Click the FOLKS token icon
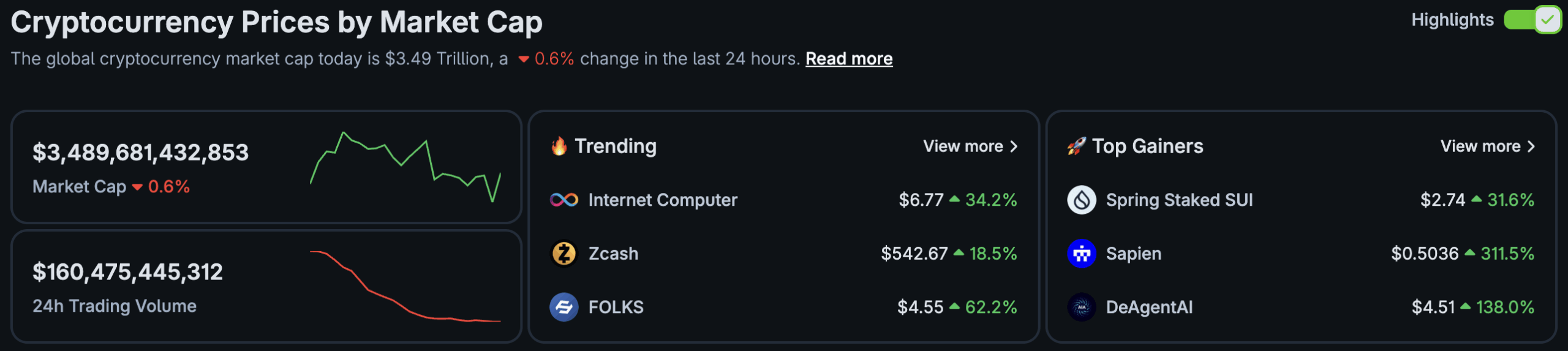This screenshot has height=351, width=1568. 563,307
